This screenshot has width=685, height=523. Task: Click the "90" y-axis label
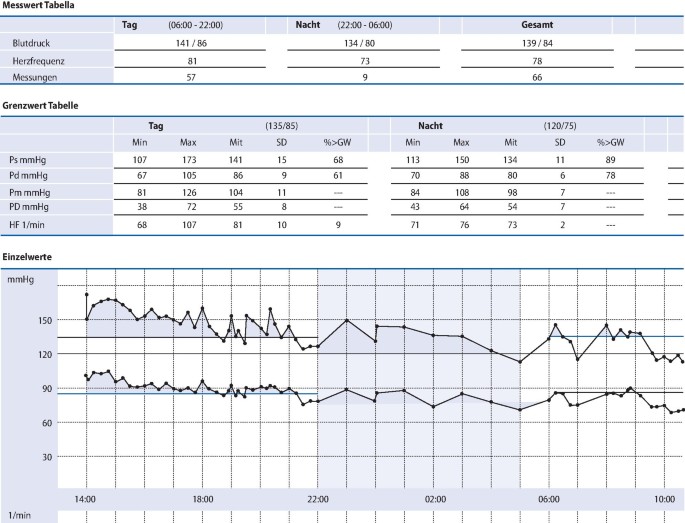[47, 389]
